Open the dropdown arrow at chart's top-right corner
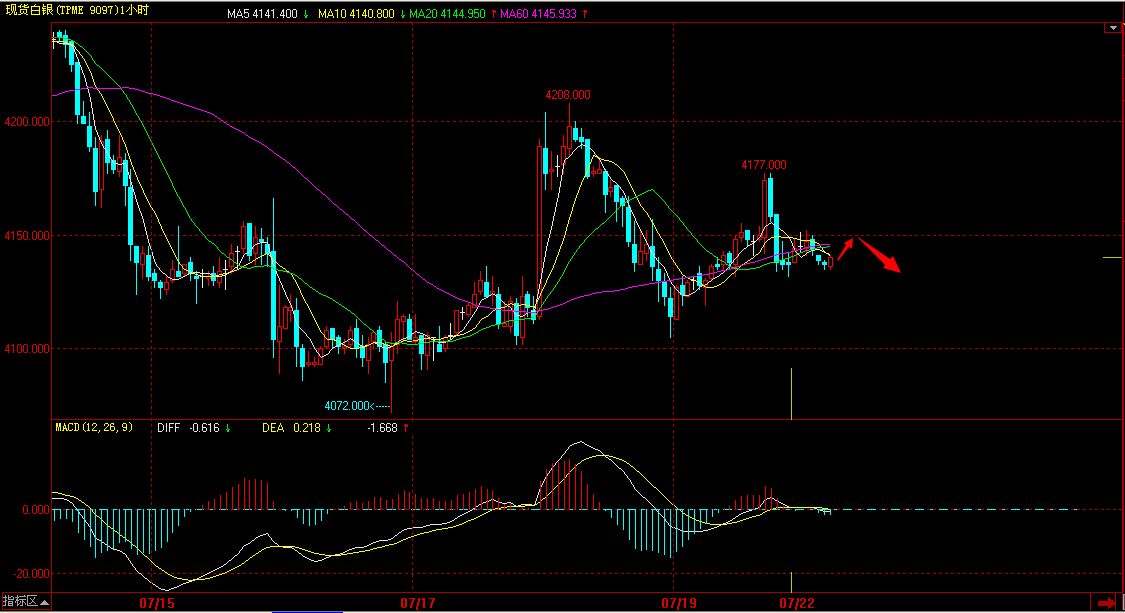Screen dimensions: 1125x613 pyautogui.click(x=1112, y=28)
